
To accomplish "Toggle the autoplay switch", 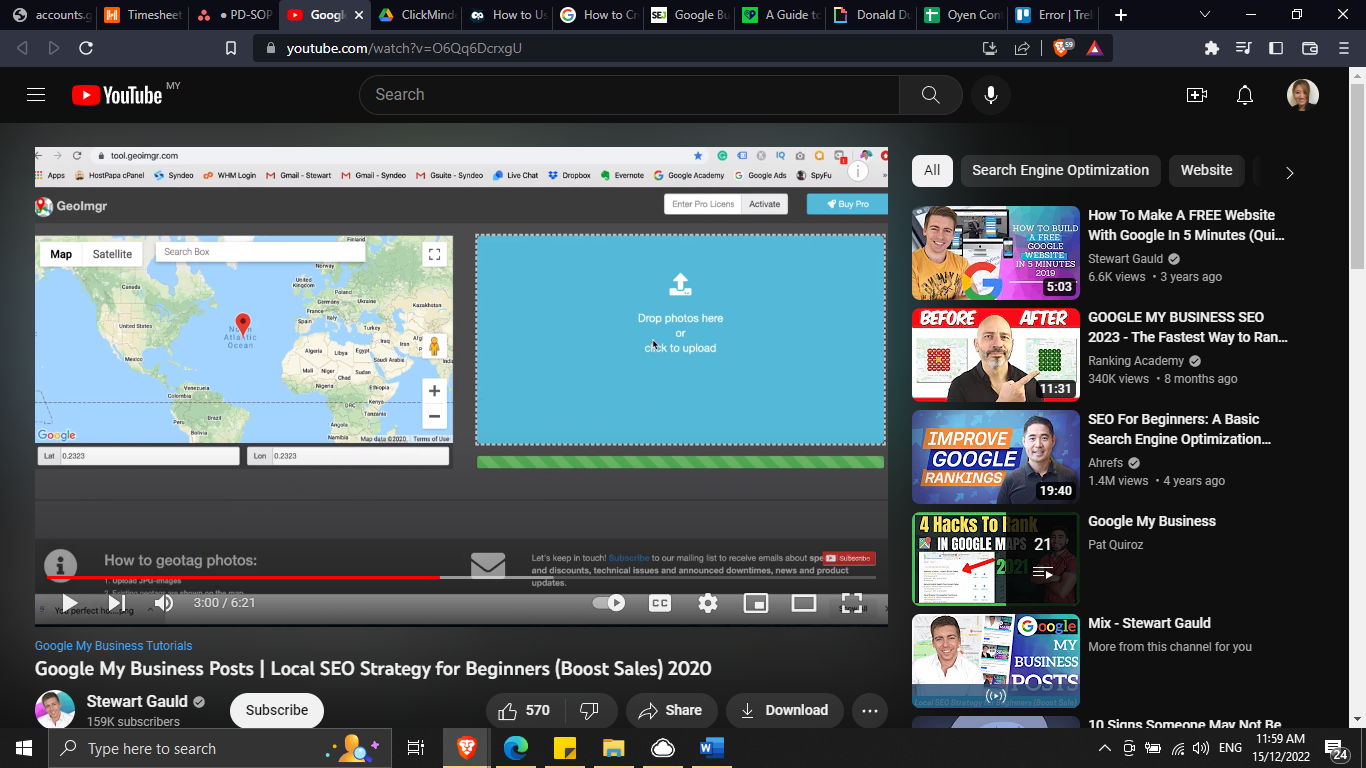I will tap(609, 603).
